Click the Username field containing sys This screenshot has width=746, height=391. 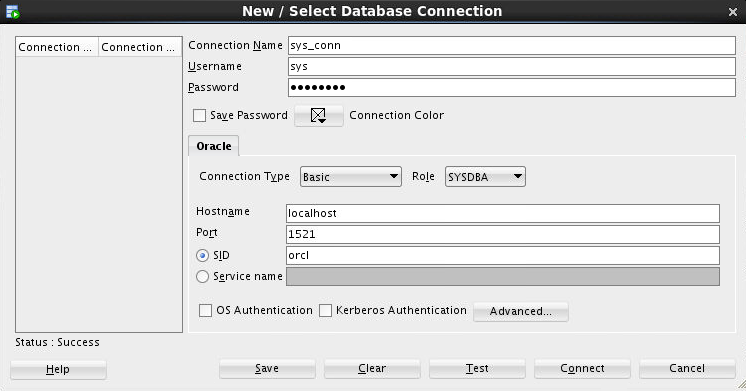pos(512,67)
